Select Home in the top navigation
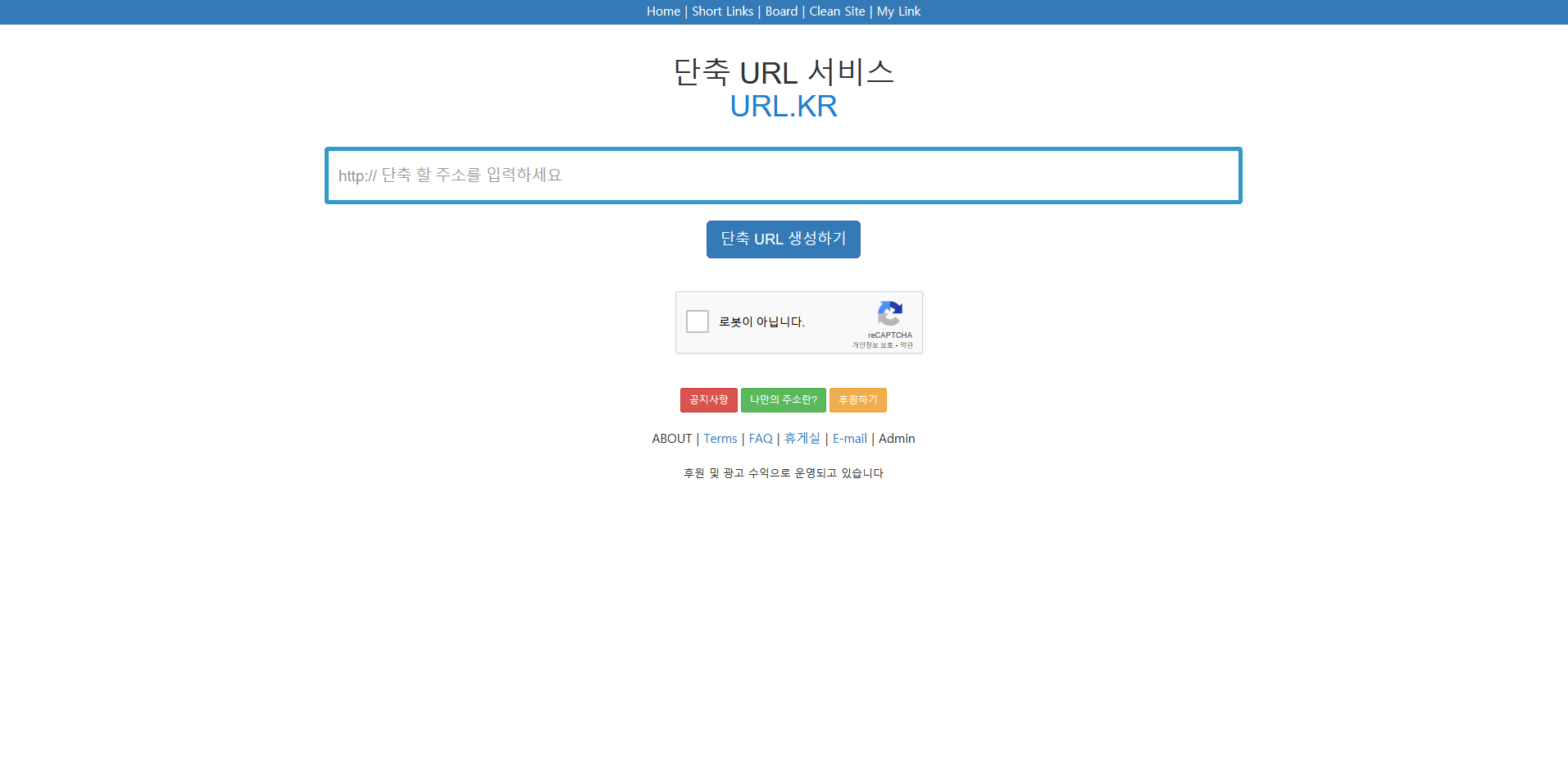Screen dimensions: 1568x775 pos(662,11)
